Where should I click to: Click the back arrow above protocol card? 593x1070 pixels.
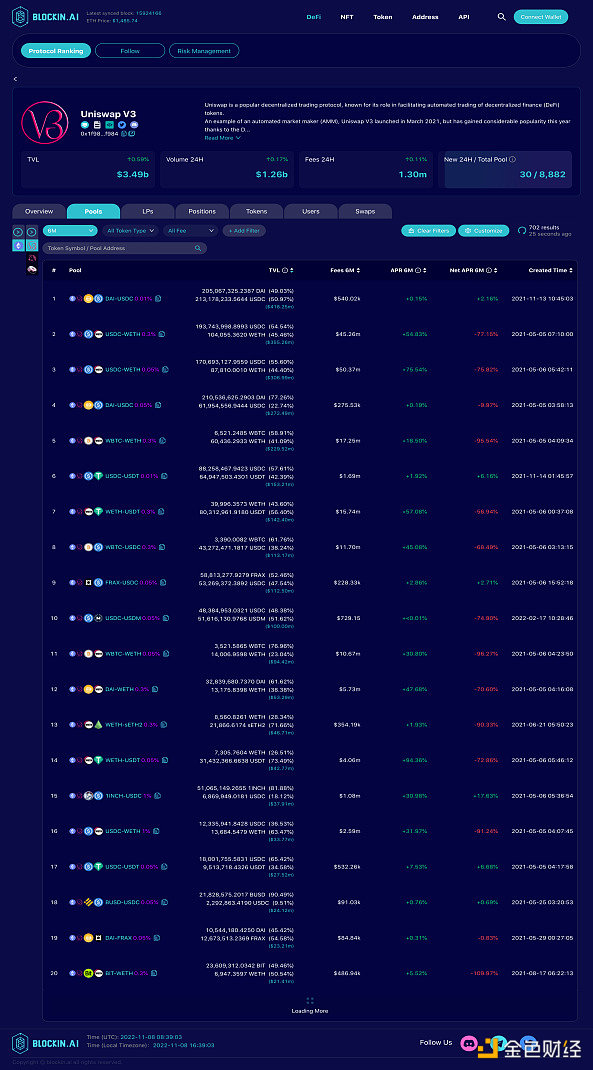[15, 79]
